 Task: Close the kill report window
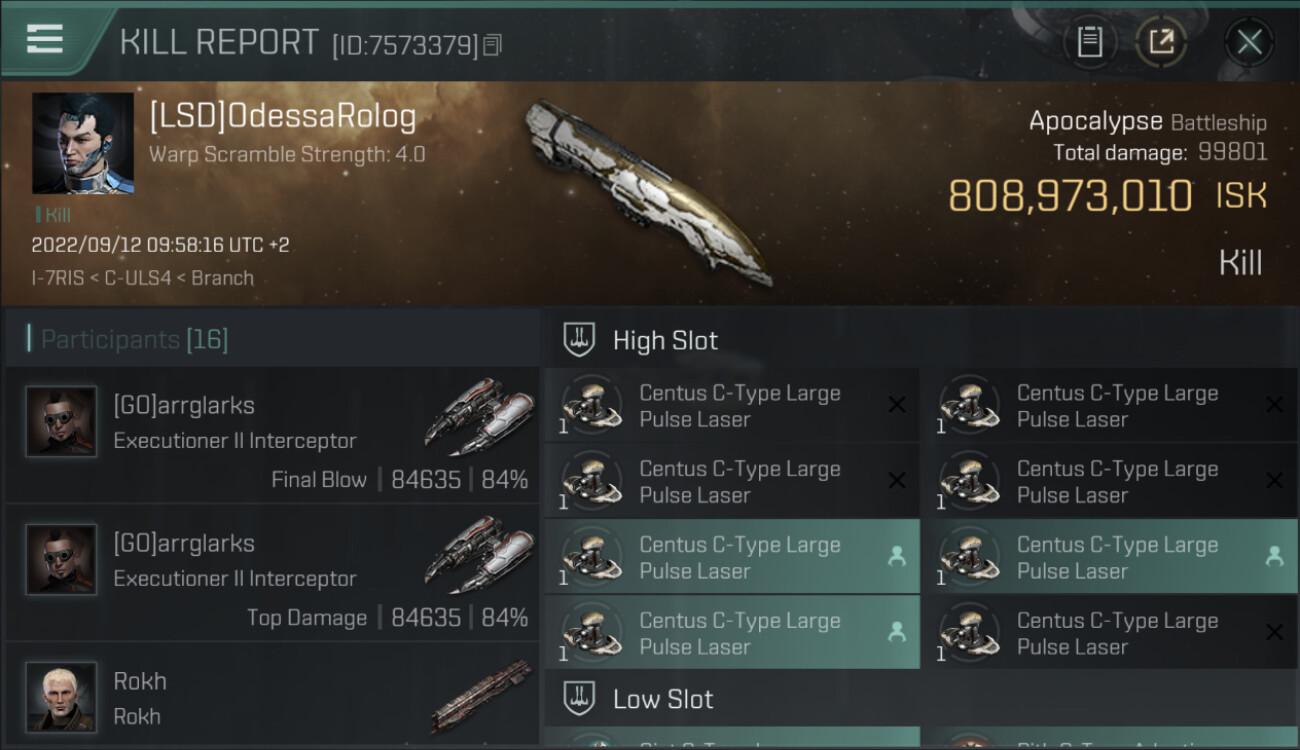(x=1249, y=42)
